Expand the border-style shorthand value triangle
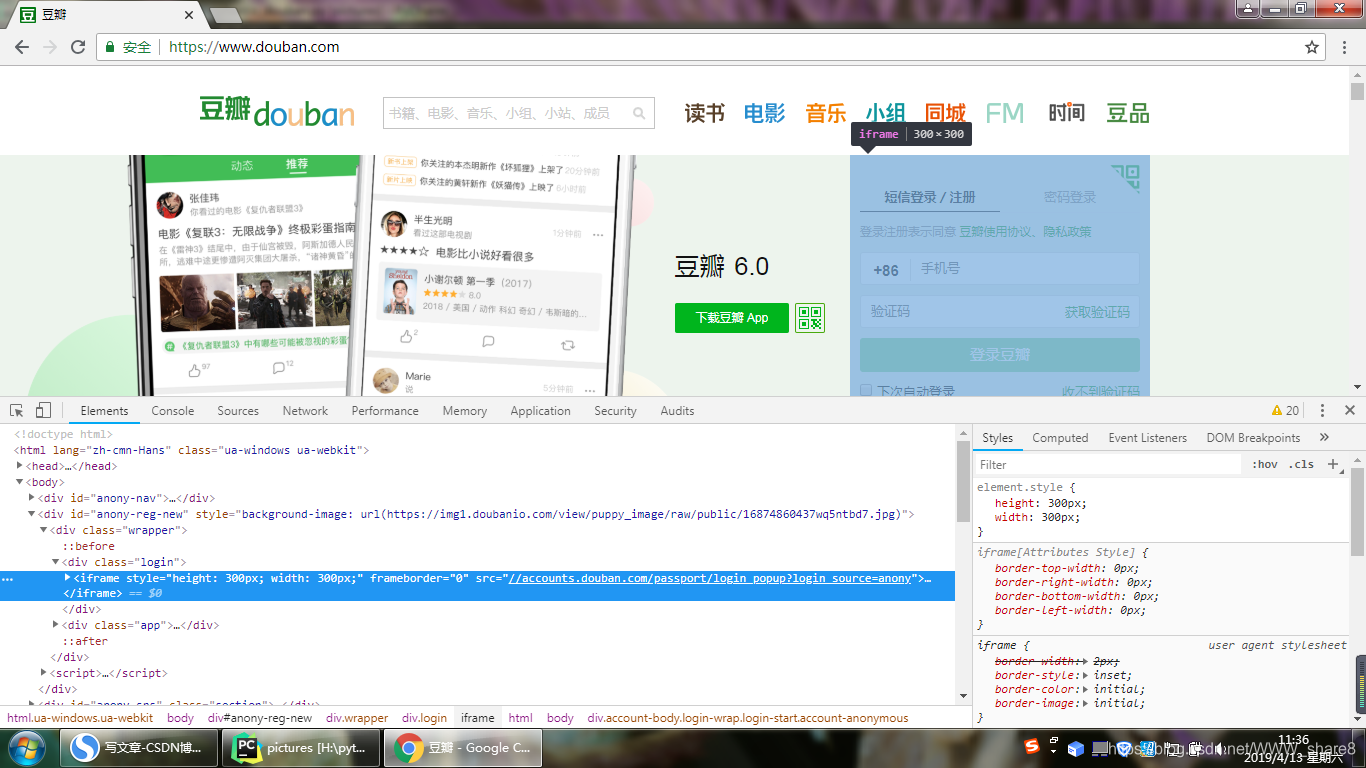The height and width of the screenshot is (768, 1366). click(x=1086, y=675)
